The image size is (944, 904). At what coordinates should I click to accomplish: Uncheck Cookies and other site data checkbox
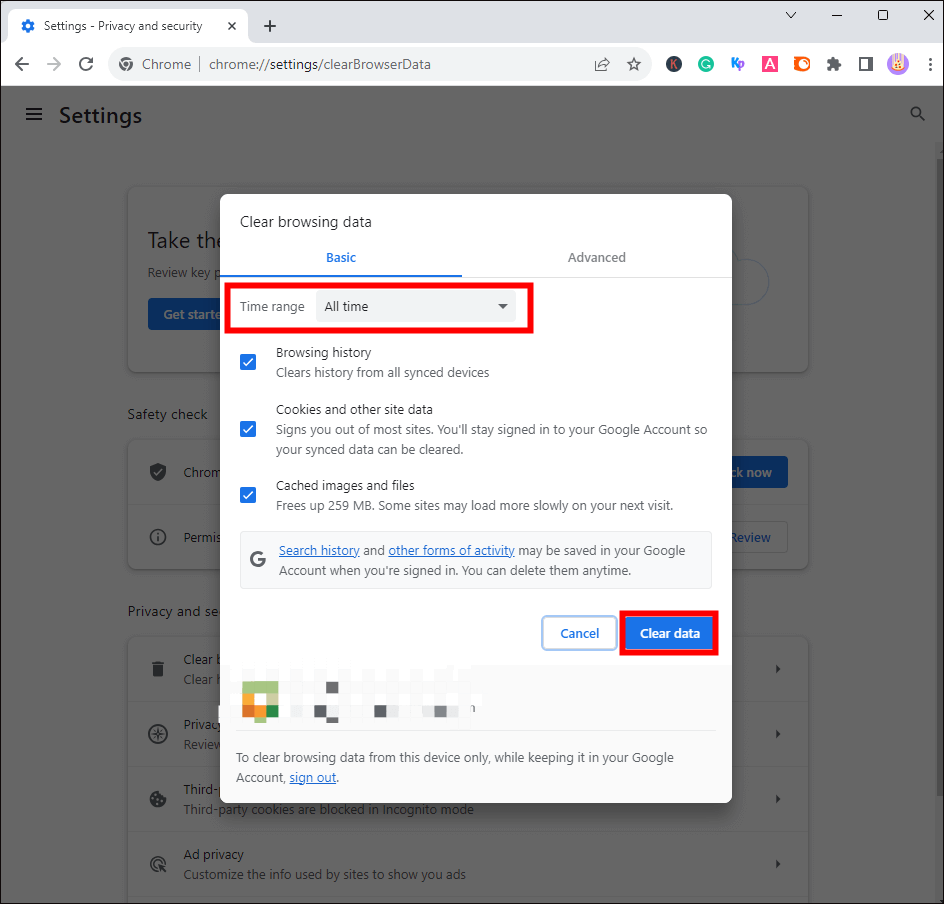point(248,429)
